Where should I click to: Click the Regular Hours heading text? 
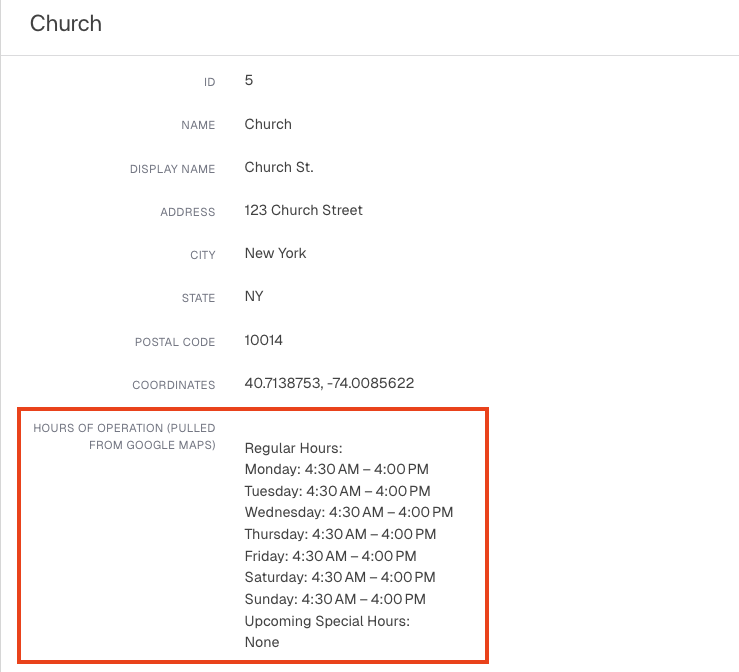coord(294,448)
